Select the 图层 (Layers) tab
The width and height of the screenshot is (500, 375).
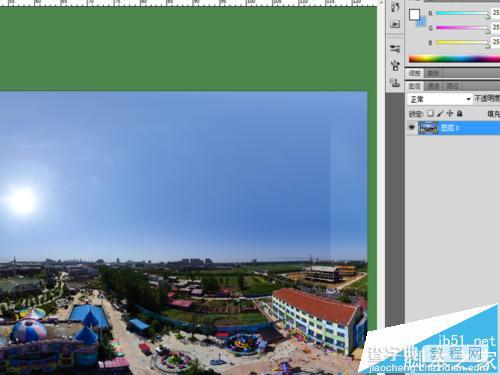click(415, 86)
